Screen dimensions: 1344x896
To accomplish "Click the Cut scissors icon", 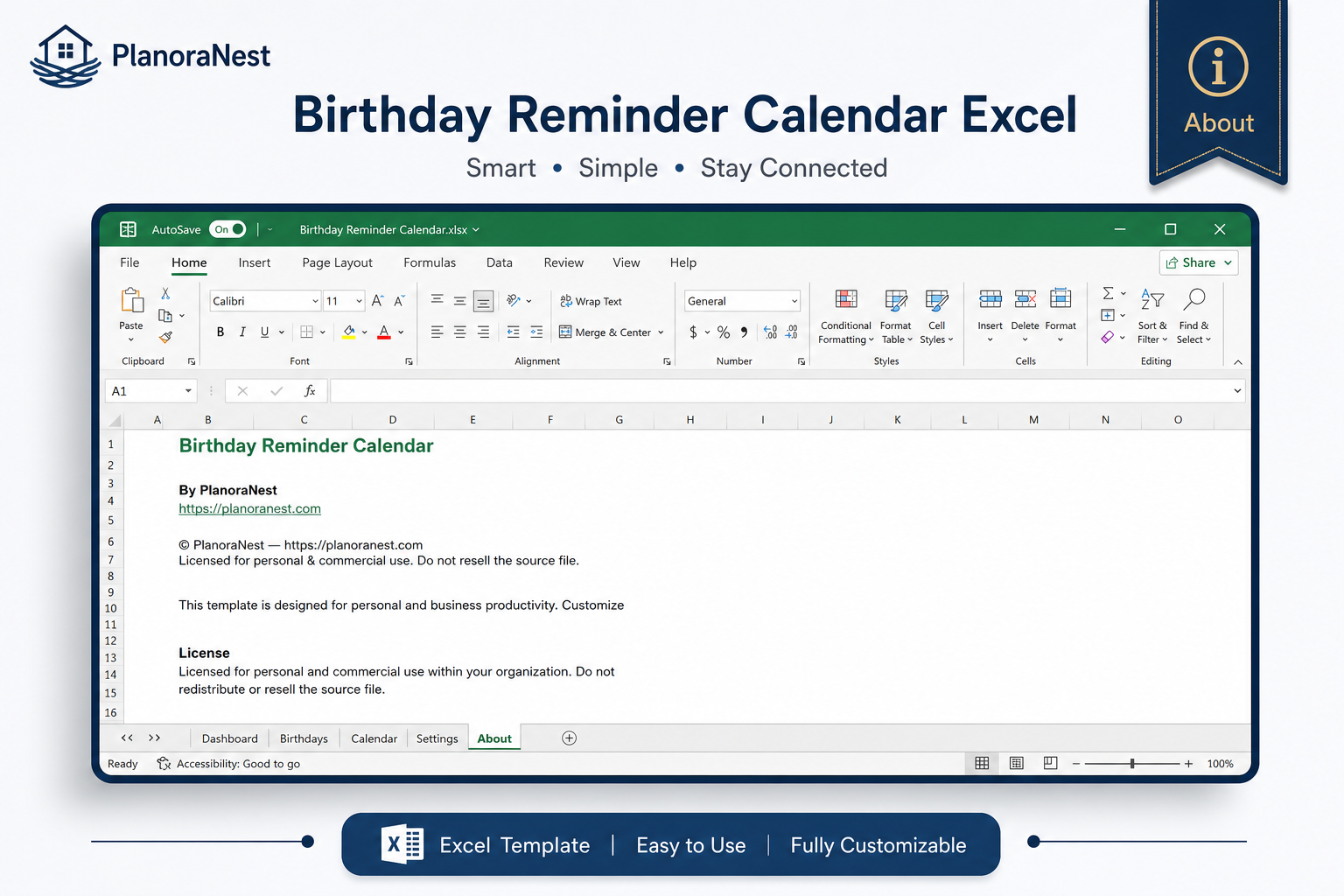I will 165,294.
